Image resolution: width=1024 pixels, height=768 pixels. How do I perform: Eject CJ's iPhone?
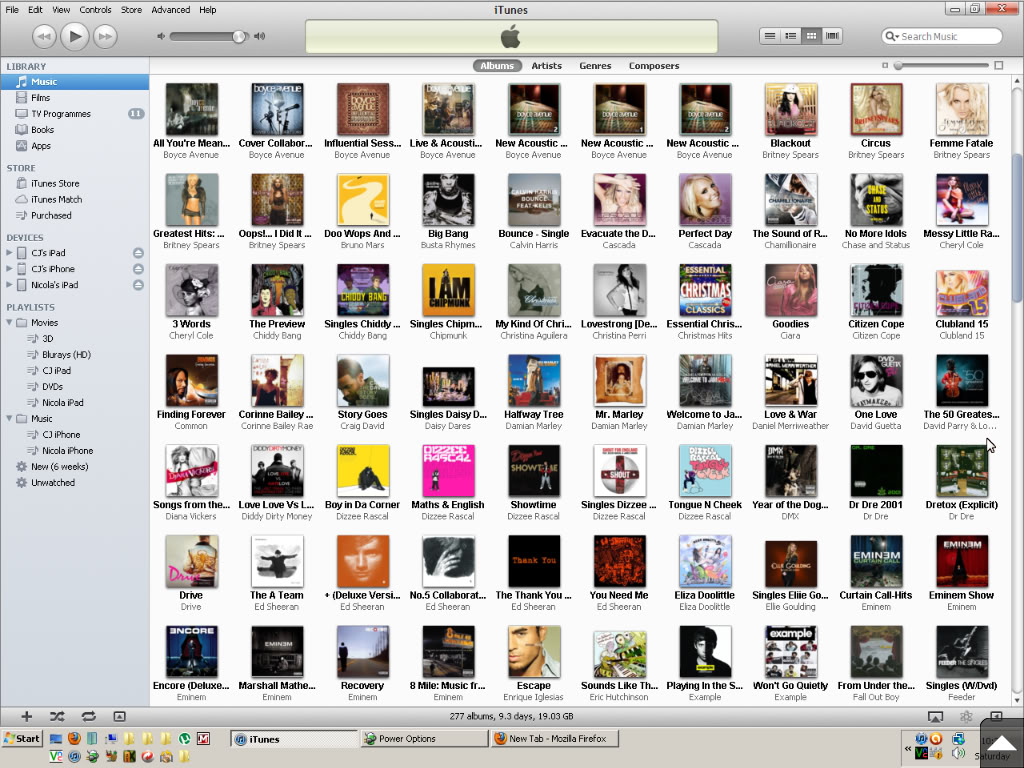[138, 269]
